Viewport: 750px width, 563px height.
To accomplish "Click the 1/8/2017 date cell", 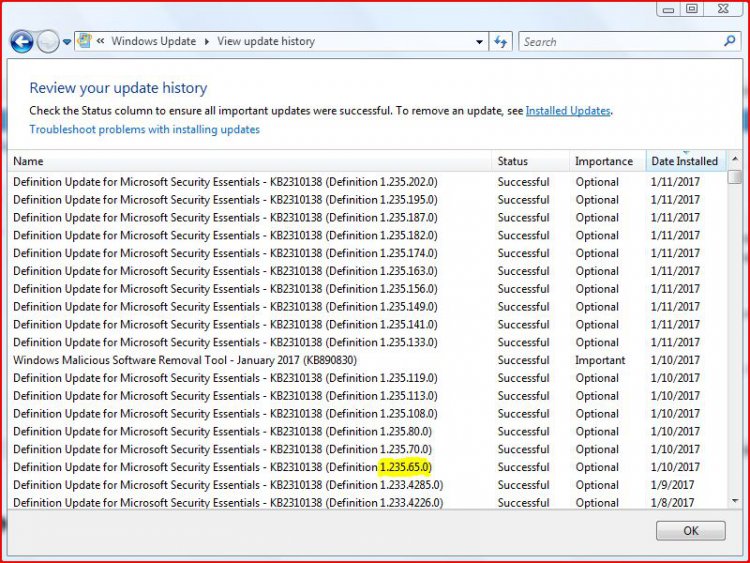I will click(x=672, y=503).
